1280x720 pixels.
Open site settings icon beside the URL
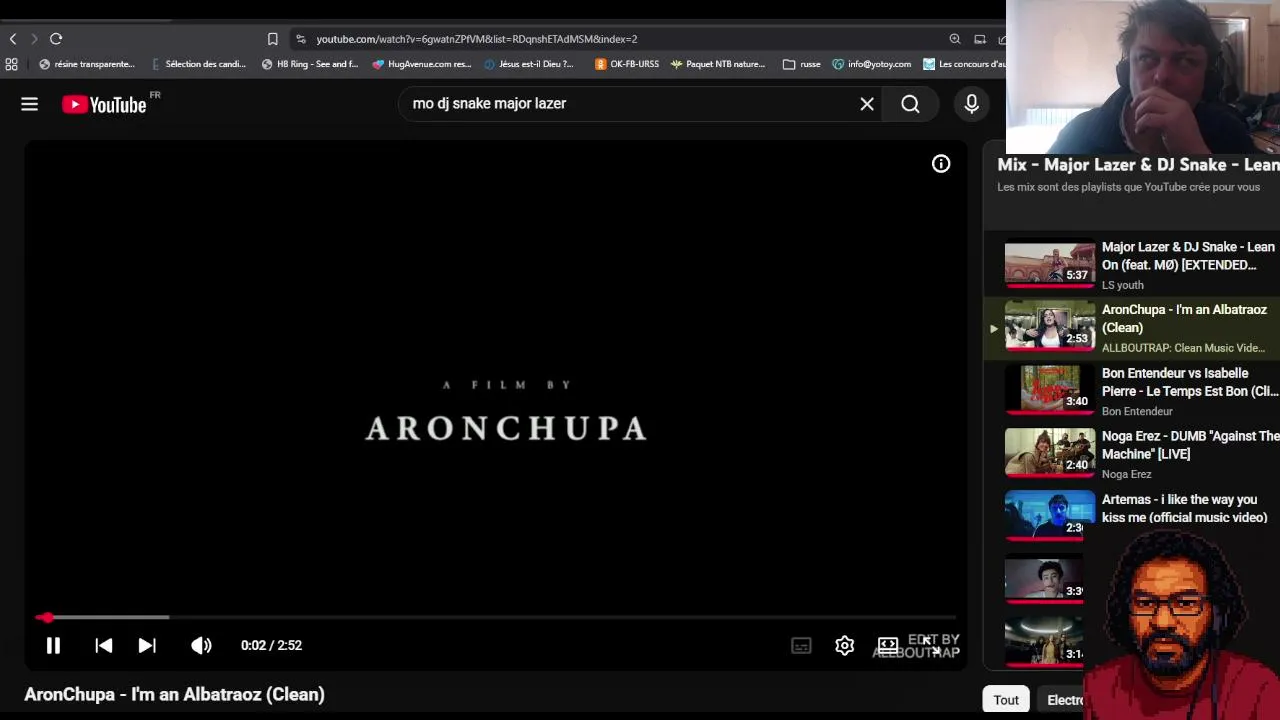tap(301, 39)
